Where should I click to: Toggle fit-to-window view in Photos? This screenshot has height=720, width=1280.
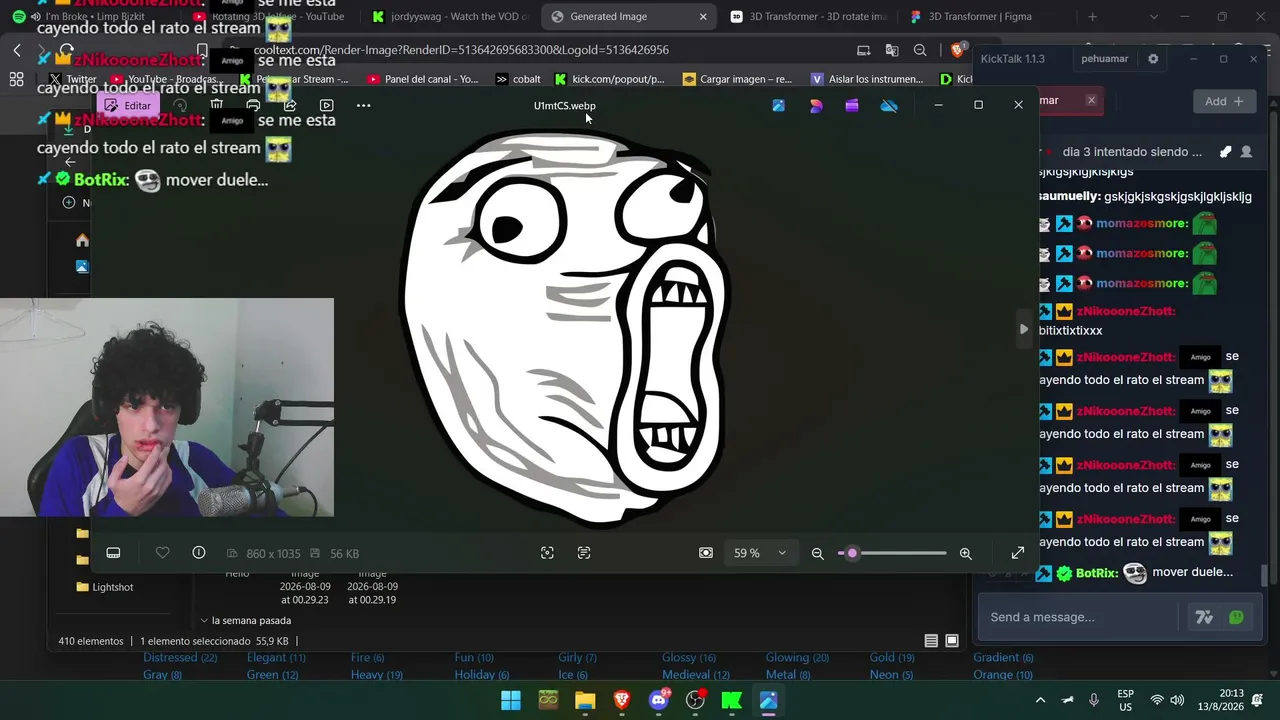[x=706, y=553]
